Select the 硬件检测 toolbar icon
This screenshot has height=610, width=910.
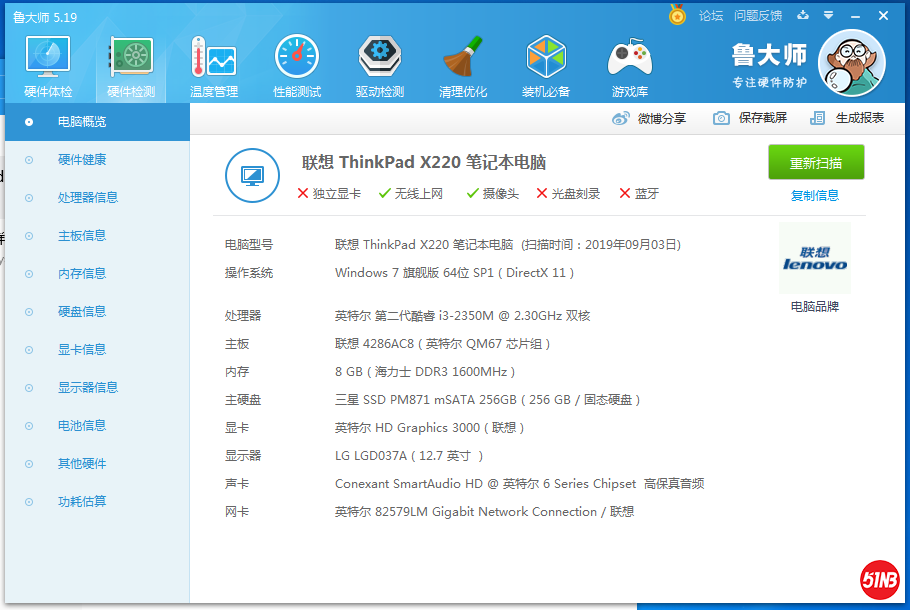click(x=131, y=63)
